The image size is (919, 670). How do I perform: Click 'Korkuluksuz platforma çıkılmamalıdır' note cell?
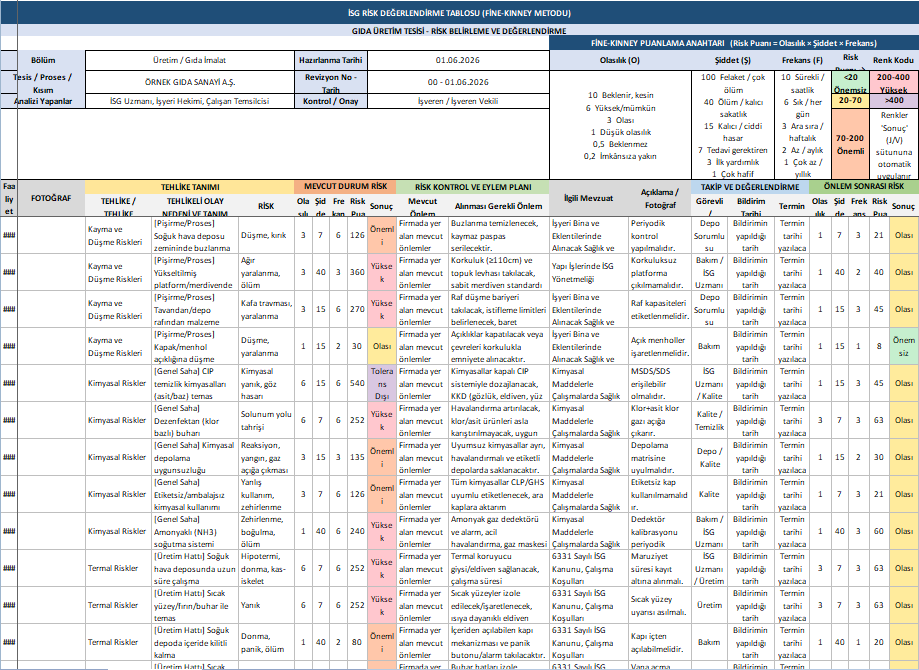point(660,272)
